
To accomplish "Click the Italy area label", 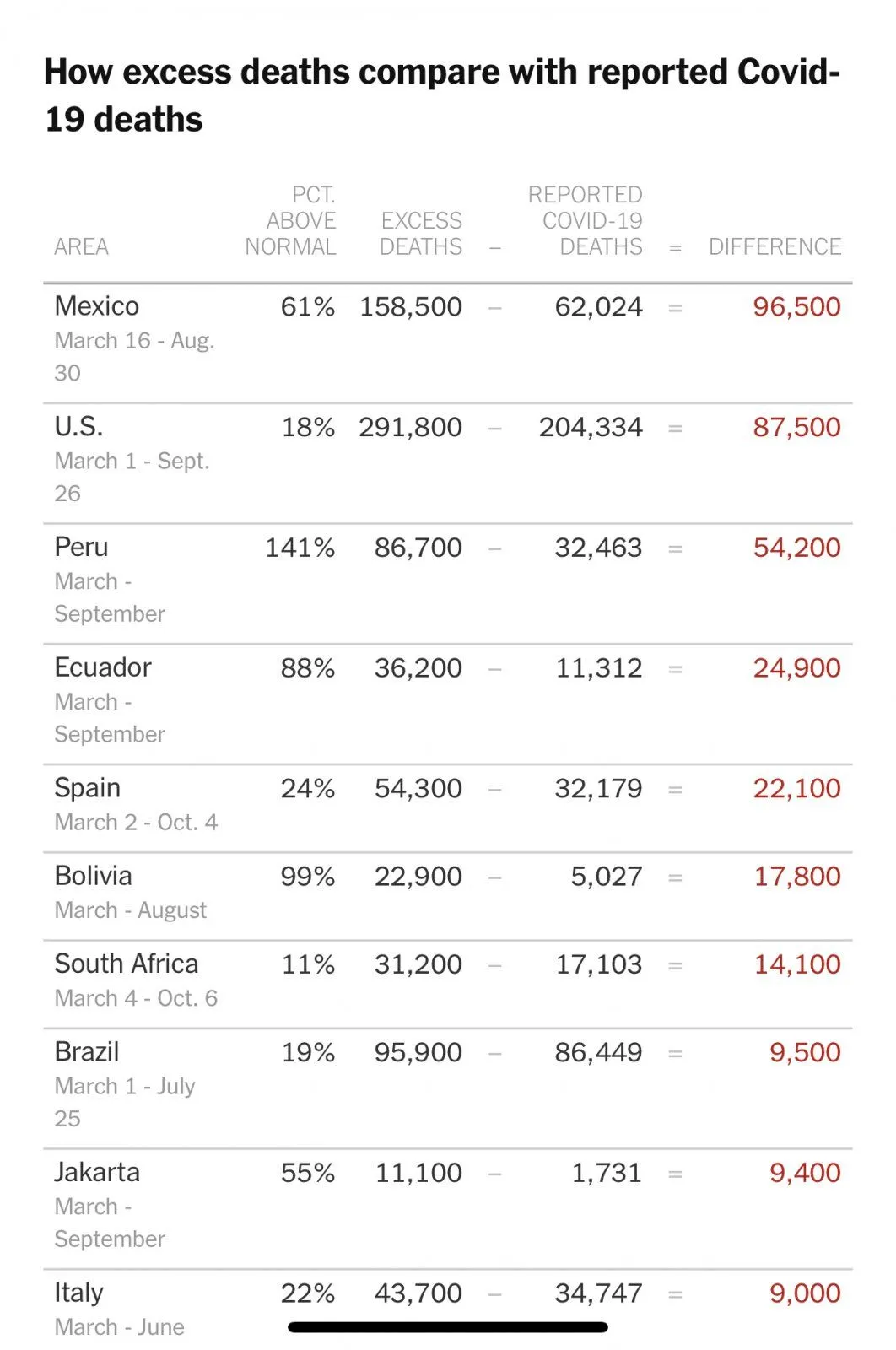I will (x=79, y=1293).
